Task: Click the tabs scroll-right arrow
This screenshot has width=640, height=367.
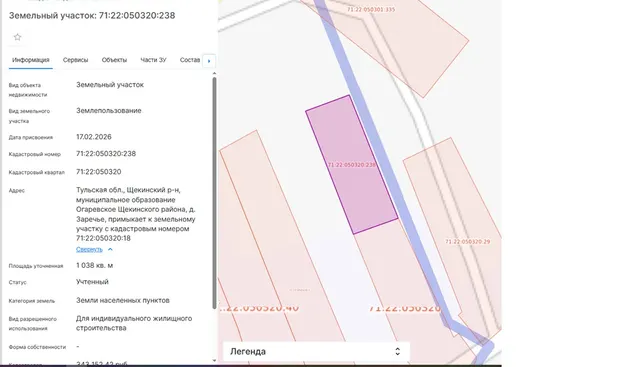Action: 209,61
